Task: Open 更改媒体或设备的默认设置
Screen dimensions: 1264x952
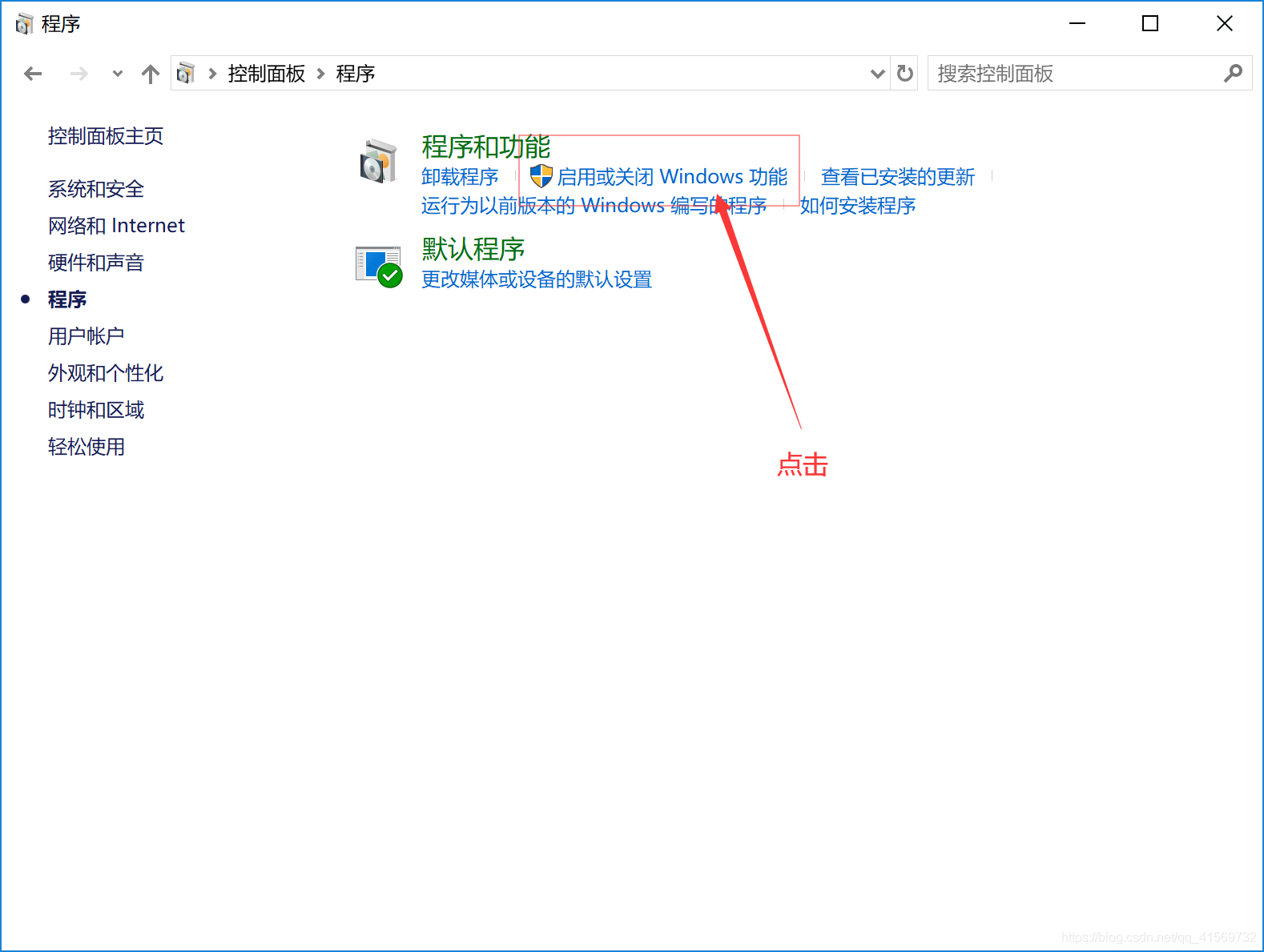Action: tap(537, 279)
